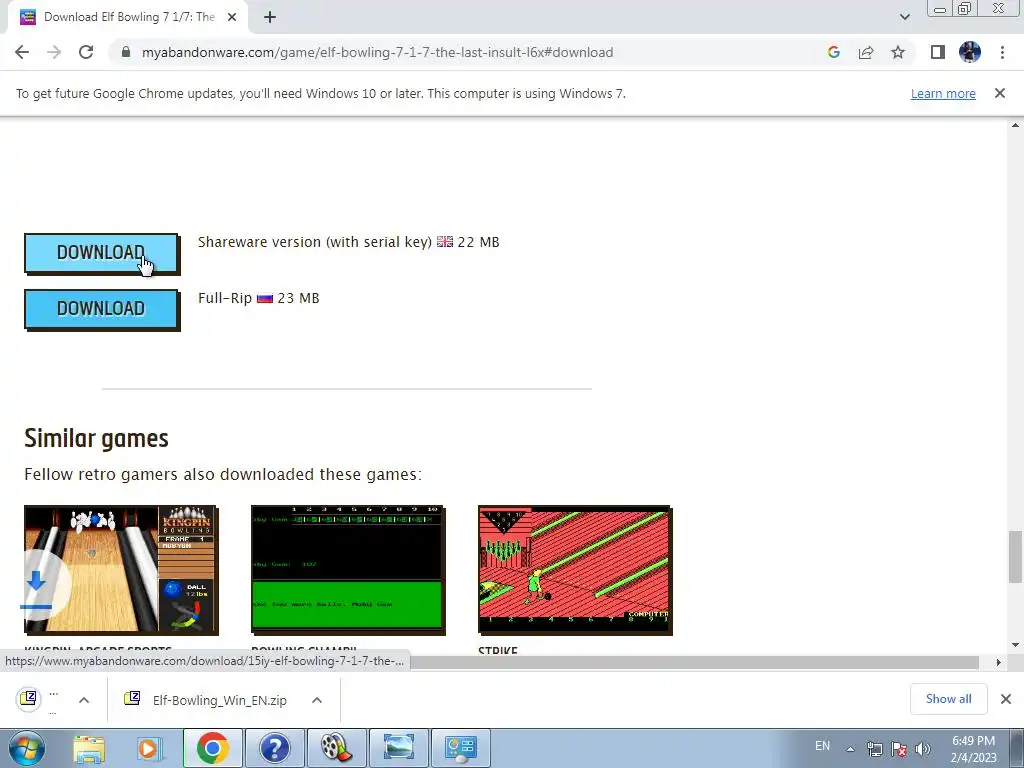Expand options for Elf-Bowling_Win_EN.zip
The image size is (1024, 768).
[317, 700]
